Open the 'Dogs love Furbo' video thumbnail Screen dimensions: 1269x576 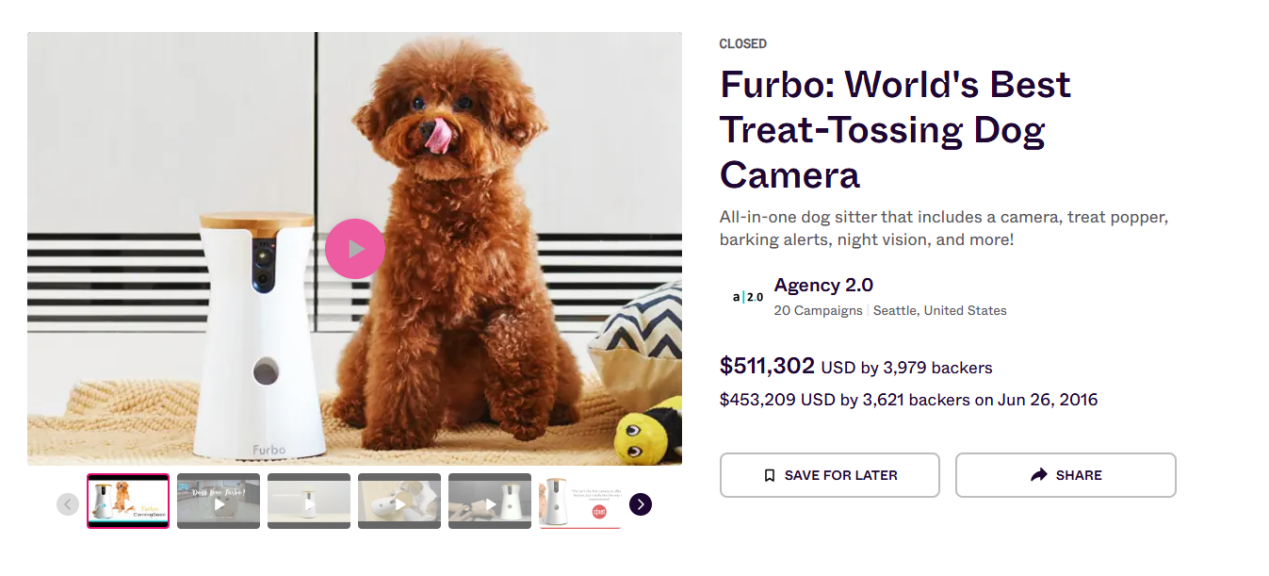pyautogui.click(x=218, y=501)
